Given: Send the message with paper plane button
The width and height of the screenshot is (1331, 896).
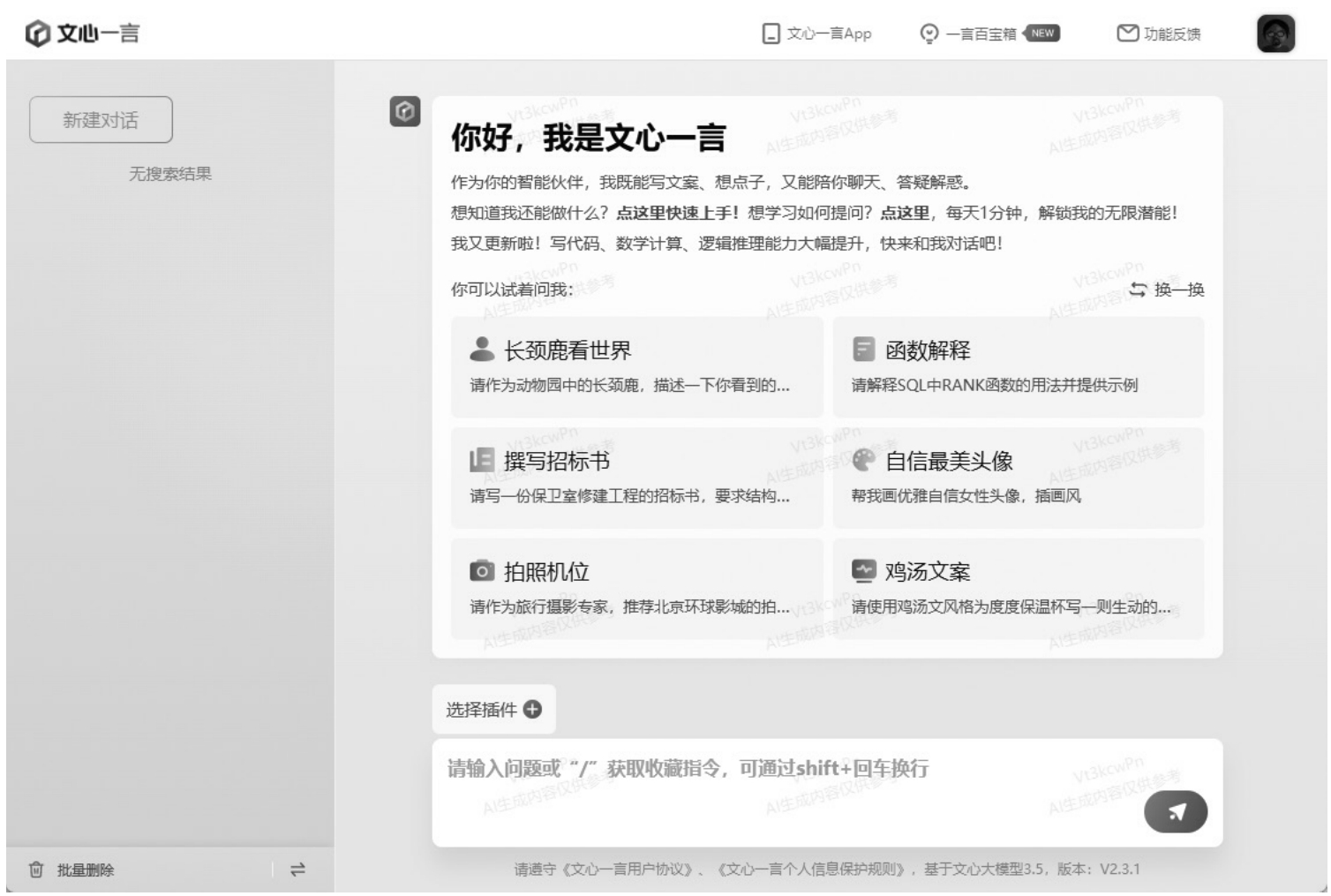Looking at the screenshot, I should click(1176, 812).
